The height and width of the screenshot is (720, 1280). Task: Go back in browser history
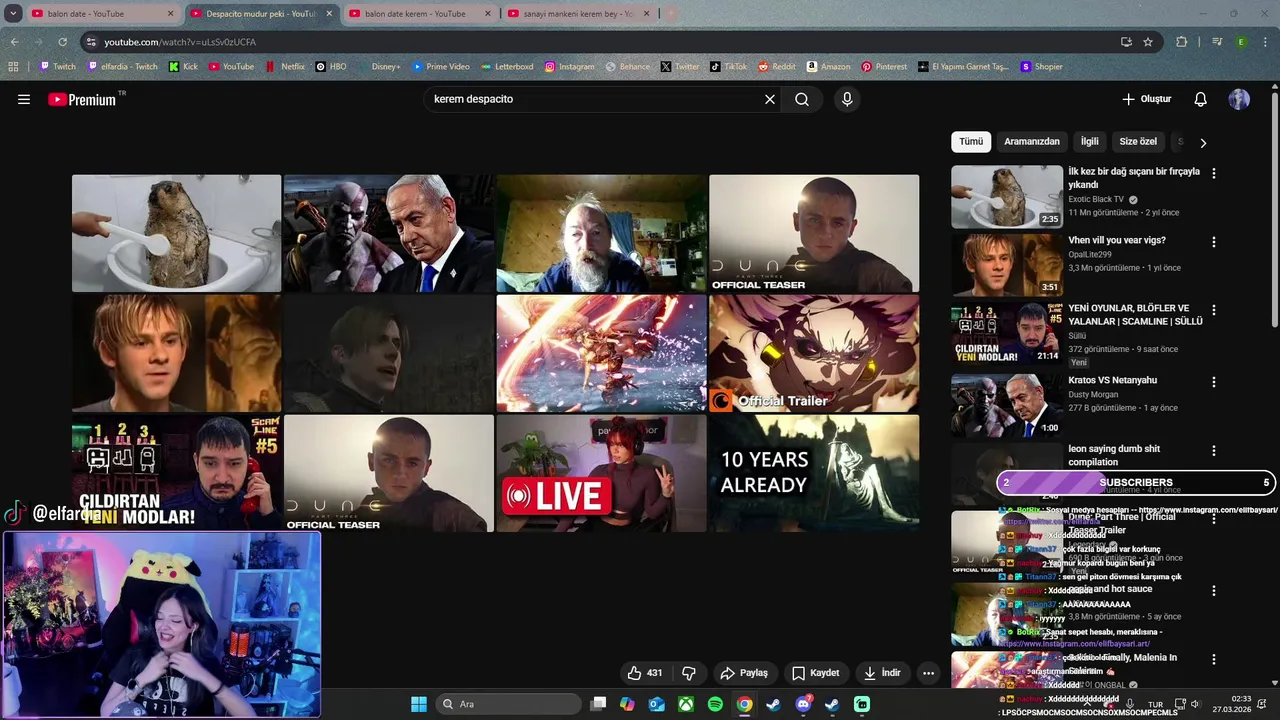coord(14,42)
